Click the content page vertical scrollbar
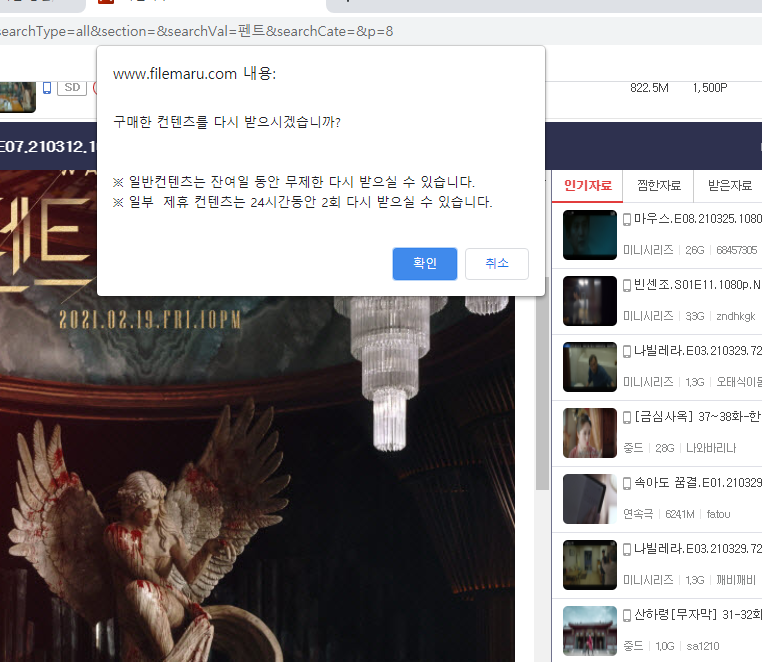Viewport: 762px width, 662px height. point(542,384)
